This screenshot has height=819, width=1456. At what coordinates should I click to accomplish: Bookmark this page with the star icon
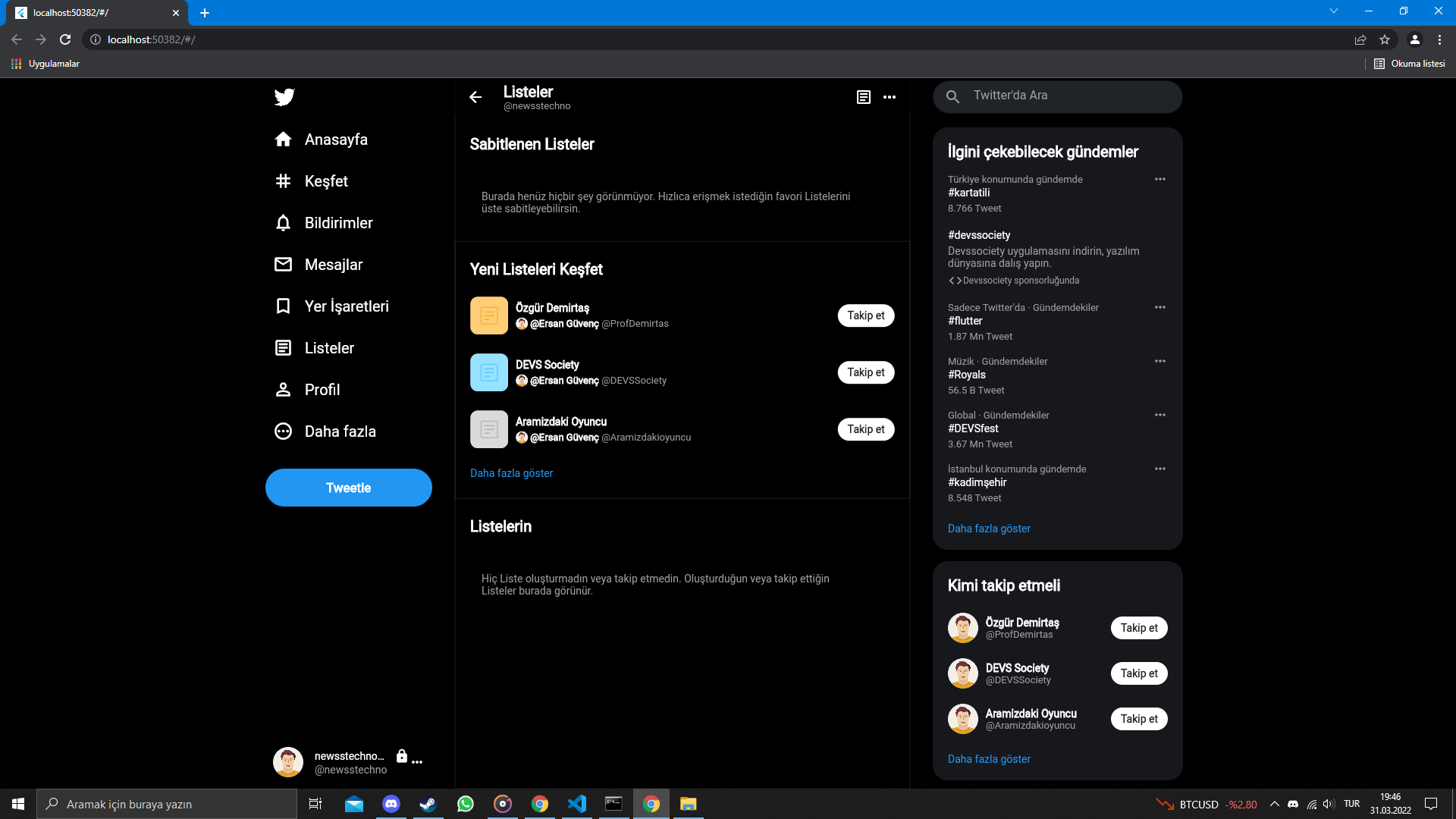1385,39
